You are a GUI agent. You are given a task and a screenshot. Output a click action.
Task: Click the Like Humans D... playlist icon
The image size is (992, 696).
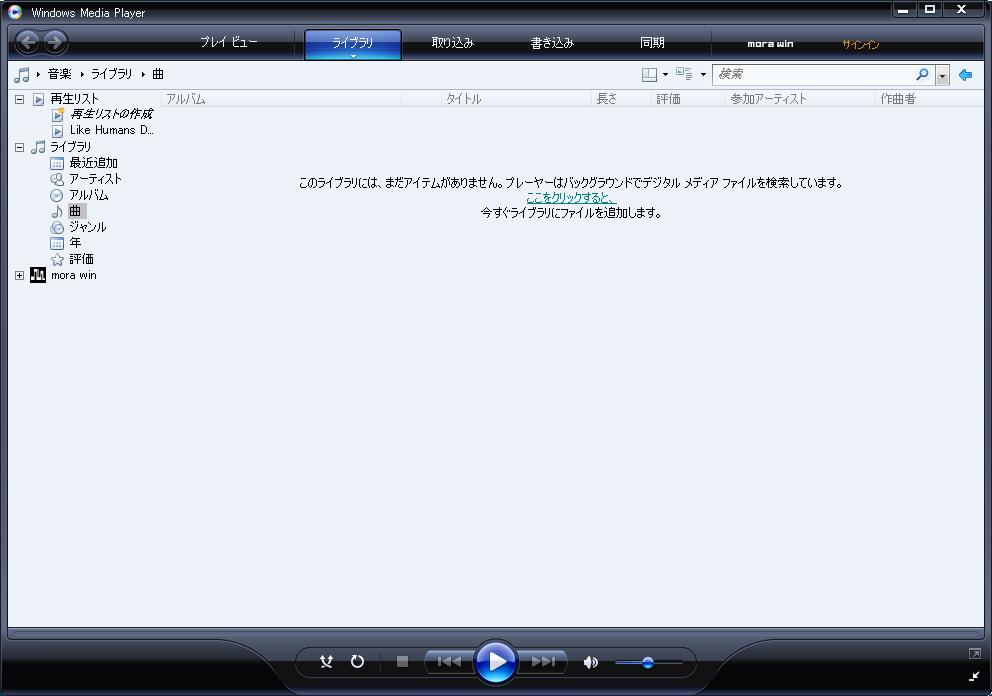(58, 131)
